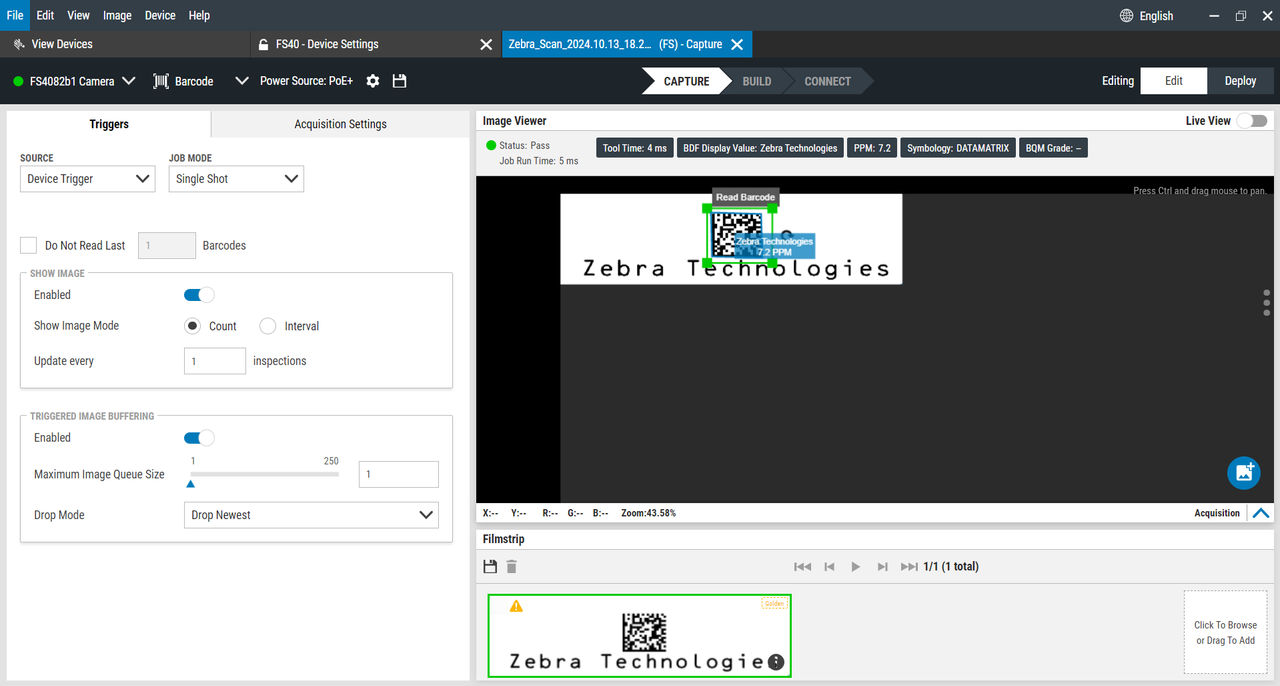Click the Read Barcode tool label
The image size is (1280, 686).
(745, 197)
